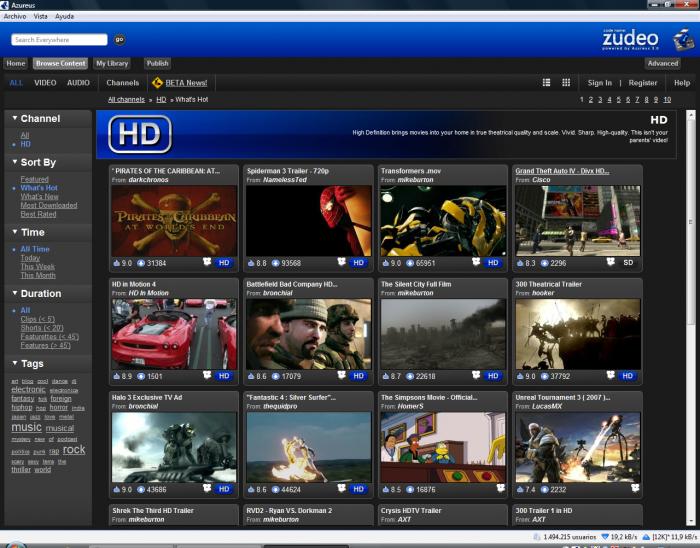Filter time to This Week

[38, 266]
